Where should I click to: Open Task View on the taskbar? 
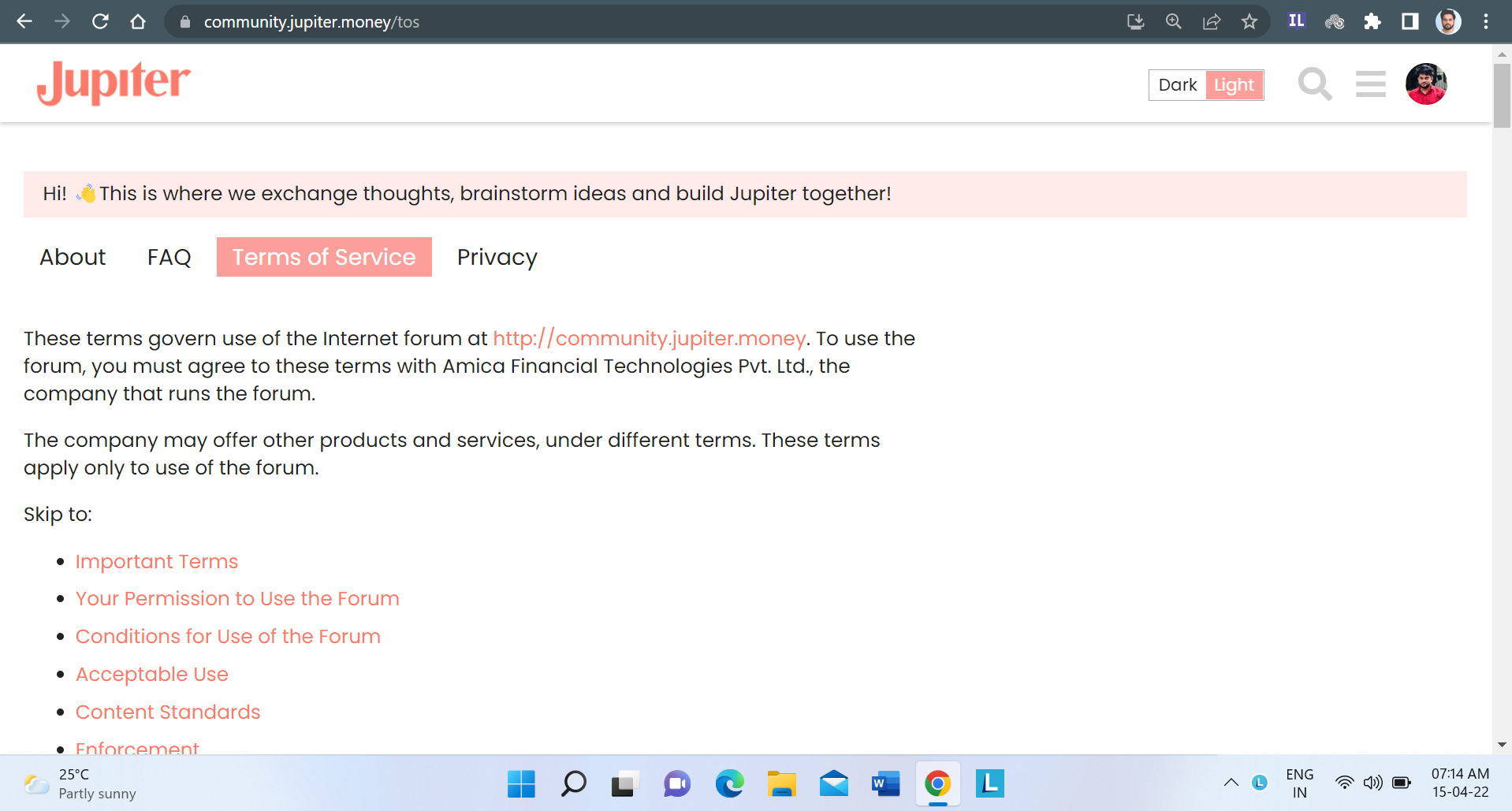pos(625,783)
